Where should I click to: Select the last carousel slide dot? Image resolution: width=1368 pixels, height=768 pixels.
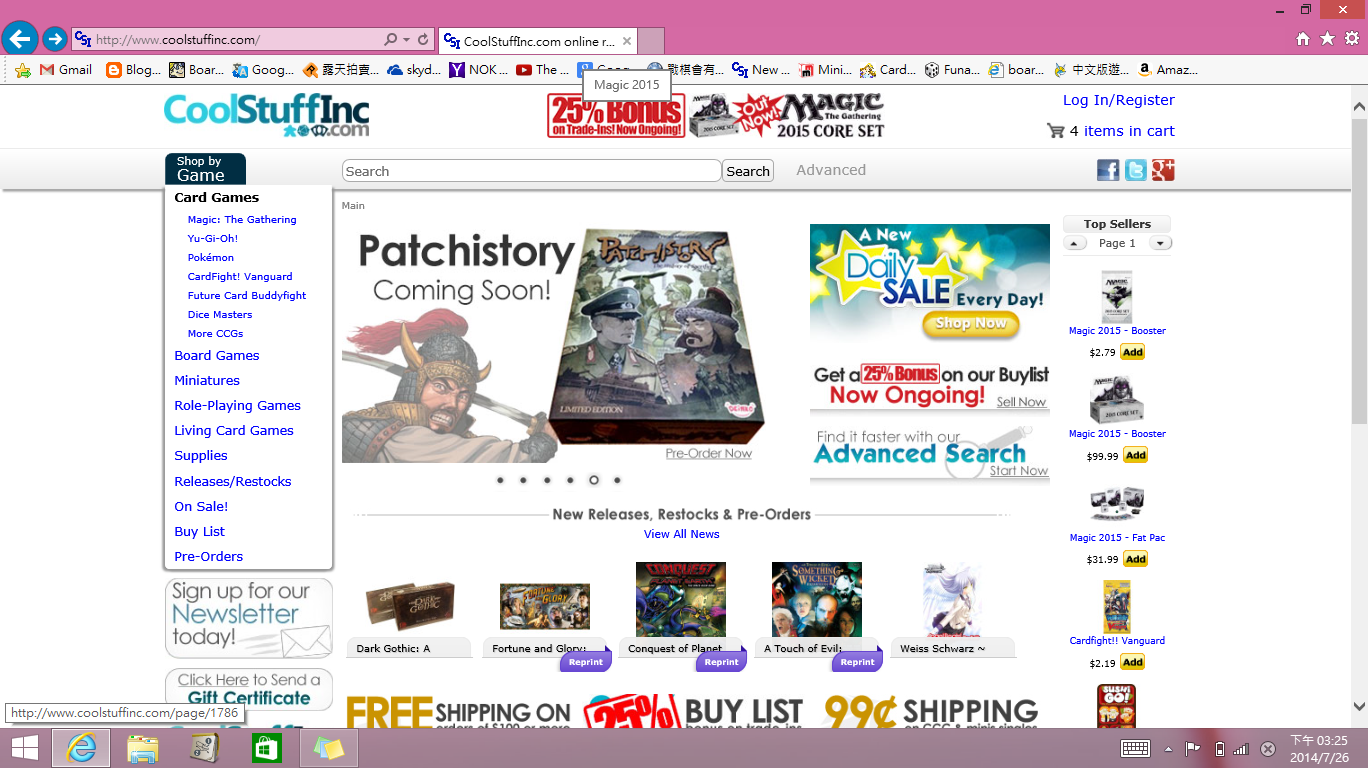(617, 480)
